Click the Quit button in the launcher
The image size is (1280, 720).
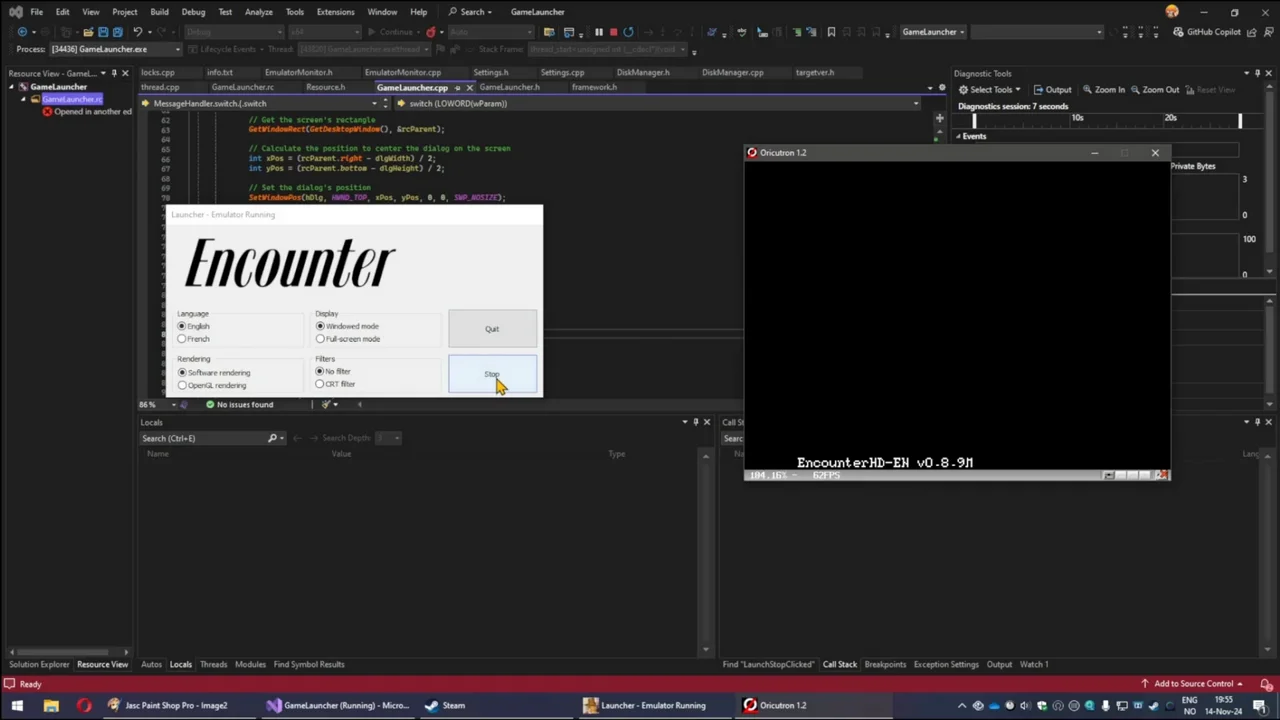pos(492,329)
